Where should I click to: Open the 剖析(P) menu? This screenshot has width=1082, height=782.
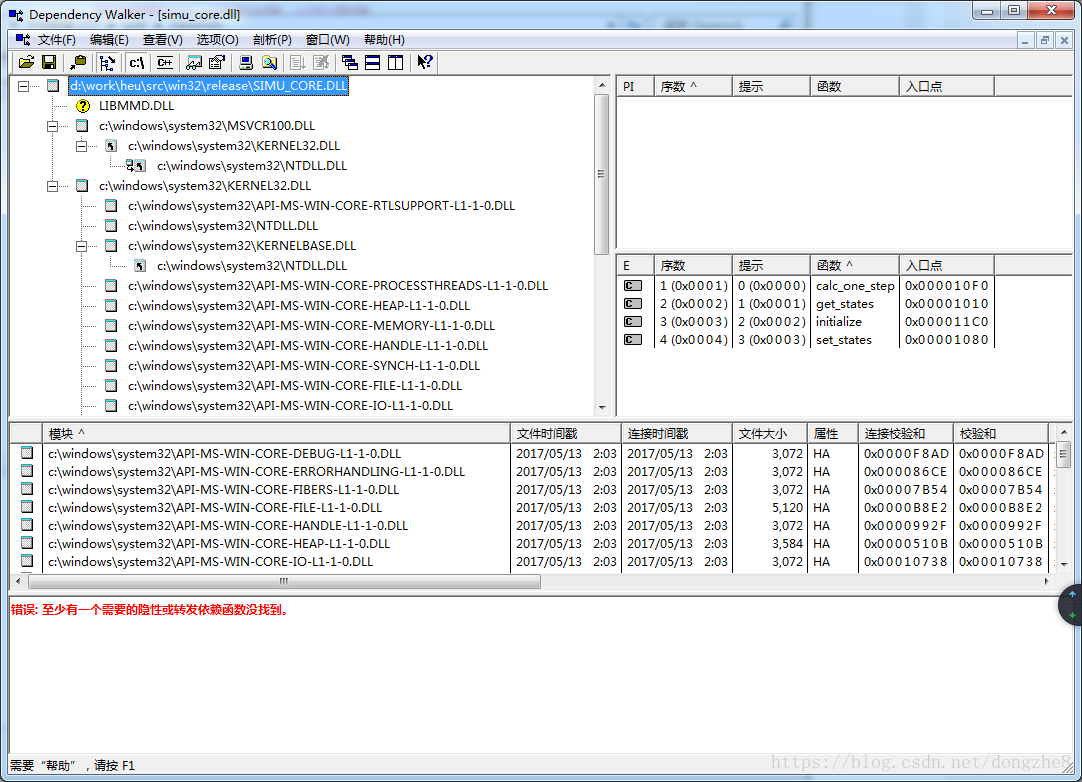272,40
